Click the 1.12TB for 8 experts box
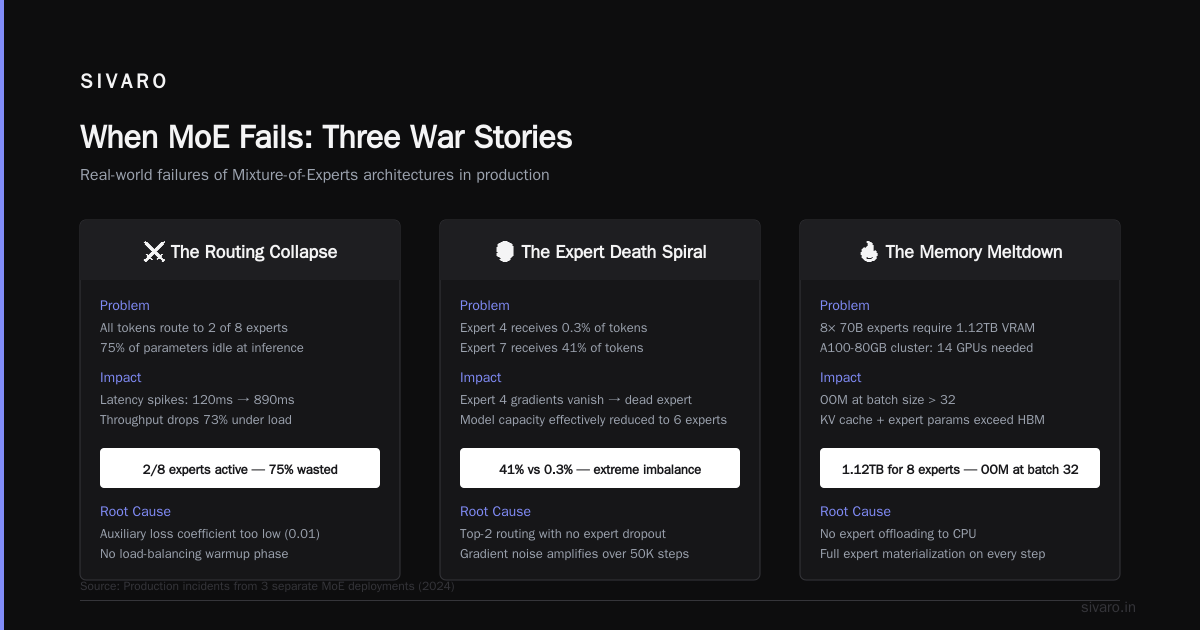 pos(960,468)
